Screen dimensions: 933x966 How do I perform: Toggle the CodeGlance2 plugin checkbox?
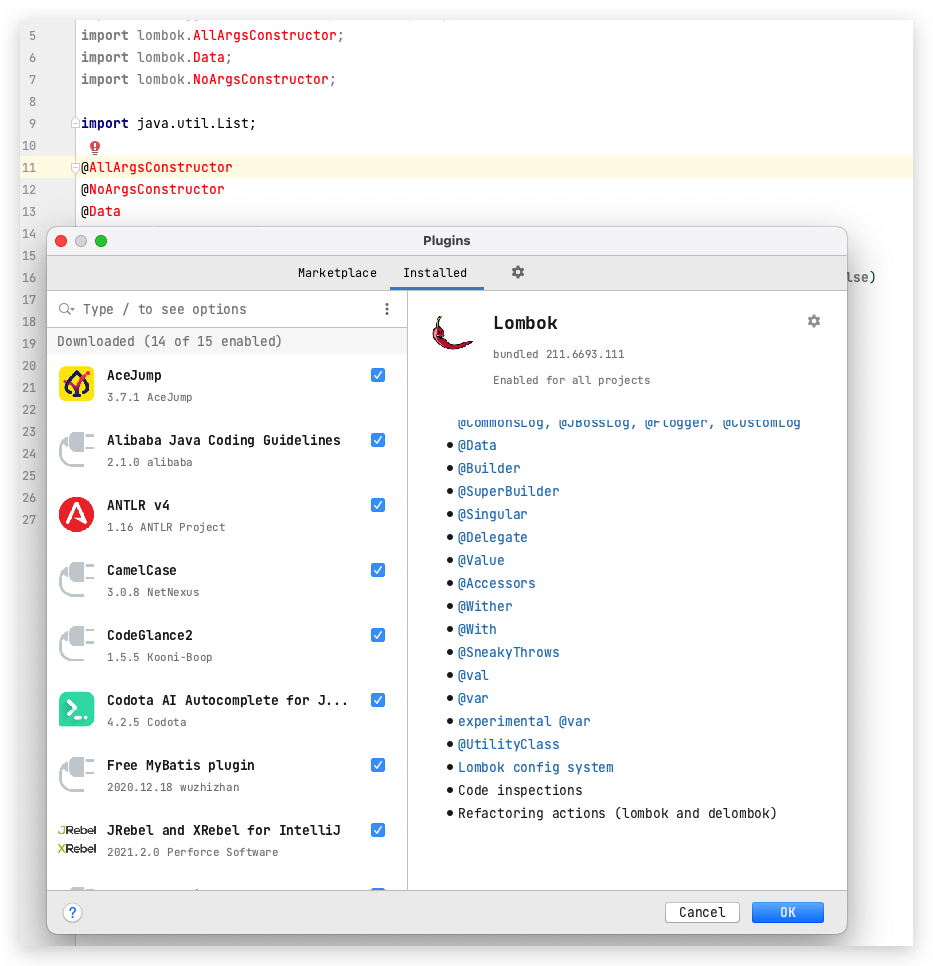(x=378, y=635)
